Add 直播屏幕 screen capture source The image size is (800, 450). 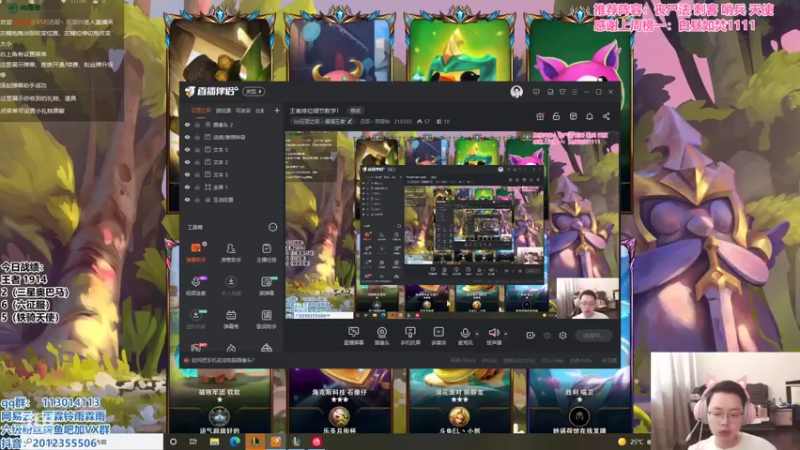click(354, 336)
